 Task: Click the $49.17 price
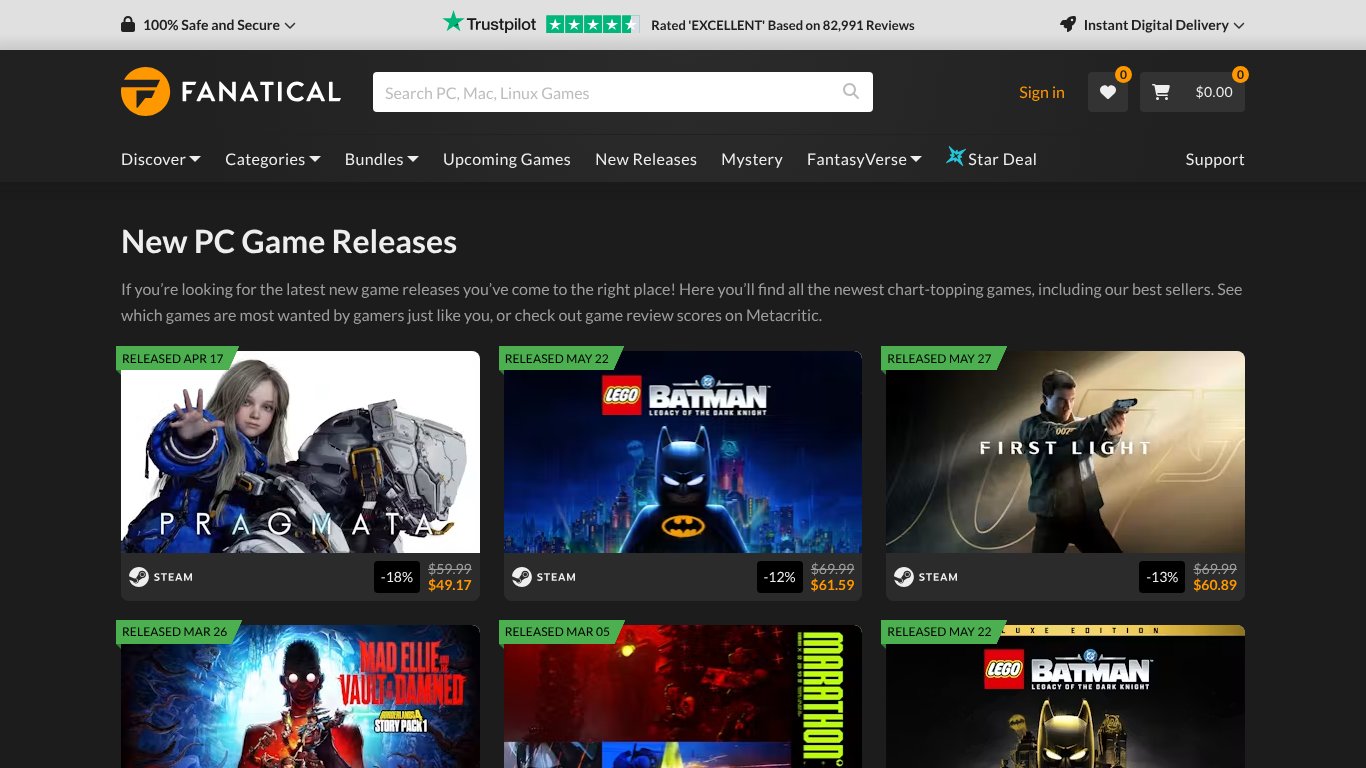click(x=449, y=585)
